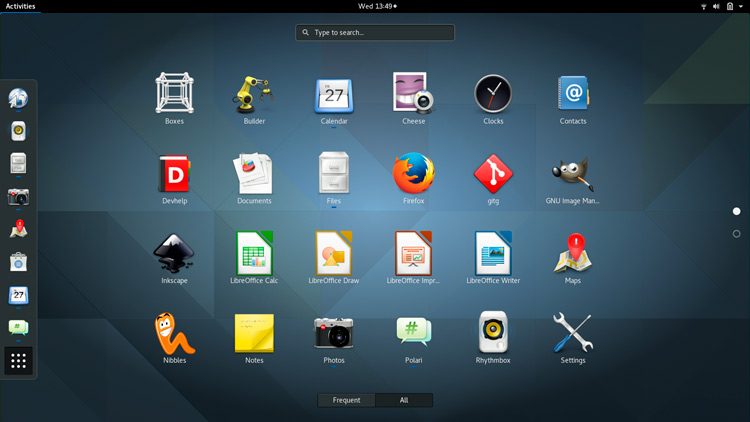Launch Photos camera icon in the dock
Image resolution: width=750 pixels, height=422 pixels.
click(18, 197)
